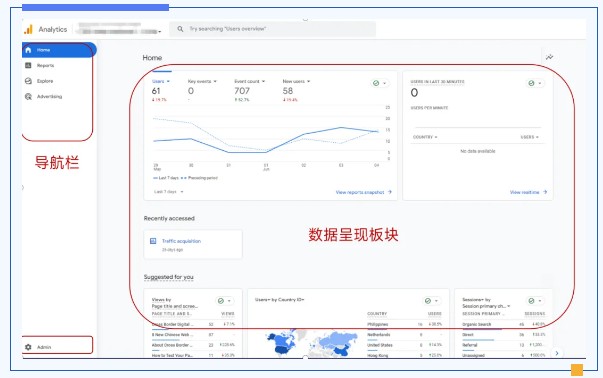The width and height of the screenshot is (603, 378).
Task: Click the Traffic acquisition report icon
Action: 153,241
